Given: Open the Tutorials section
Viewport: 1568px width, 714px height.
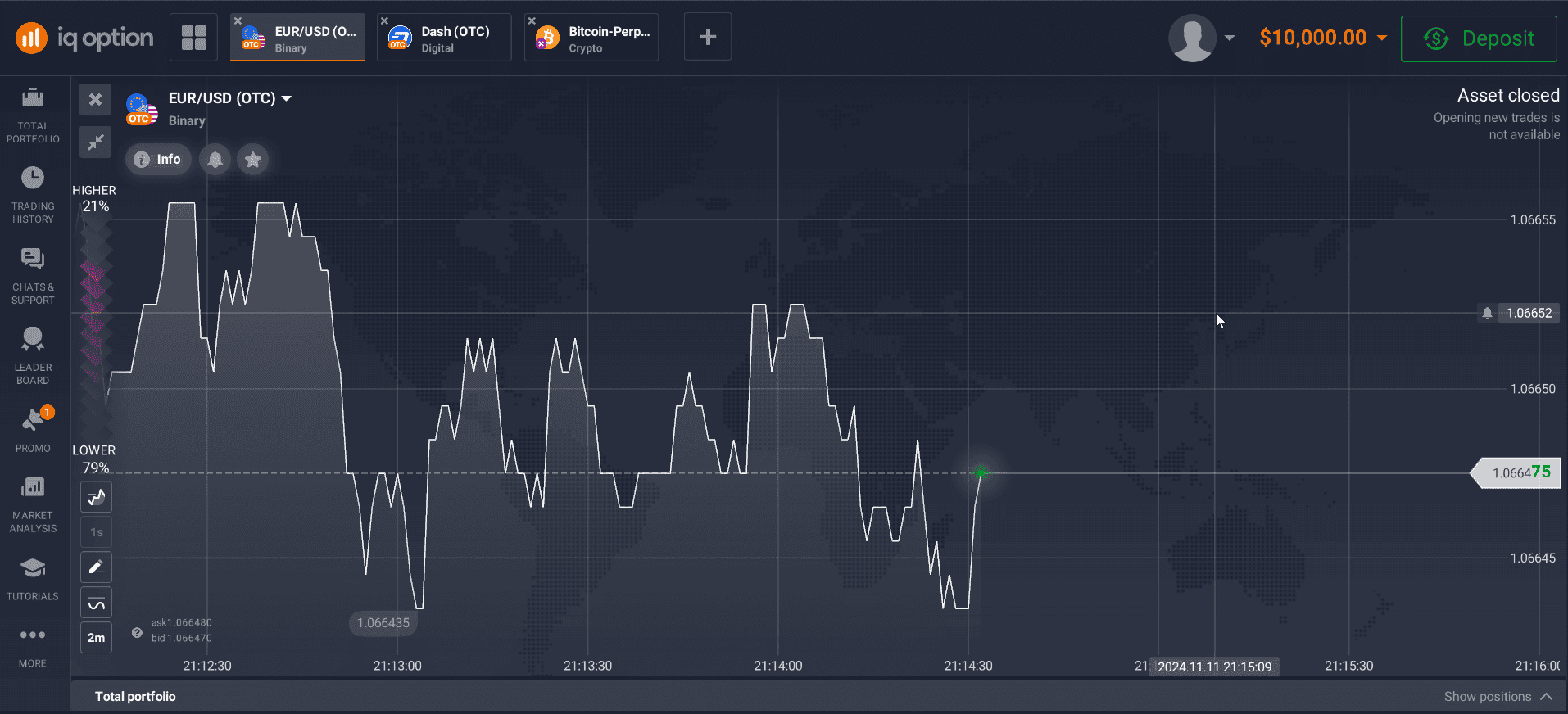Looking at the screenshot, I should (33, 578).
